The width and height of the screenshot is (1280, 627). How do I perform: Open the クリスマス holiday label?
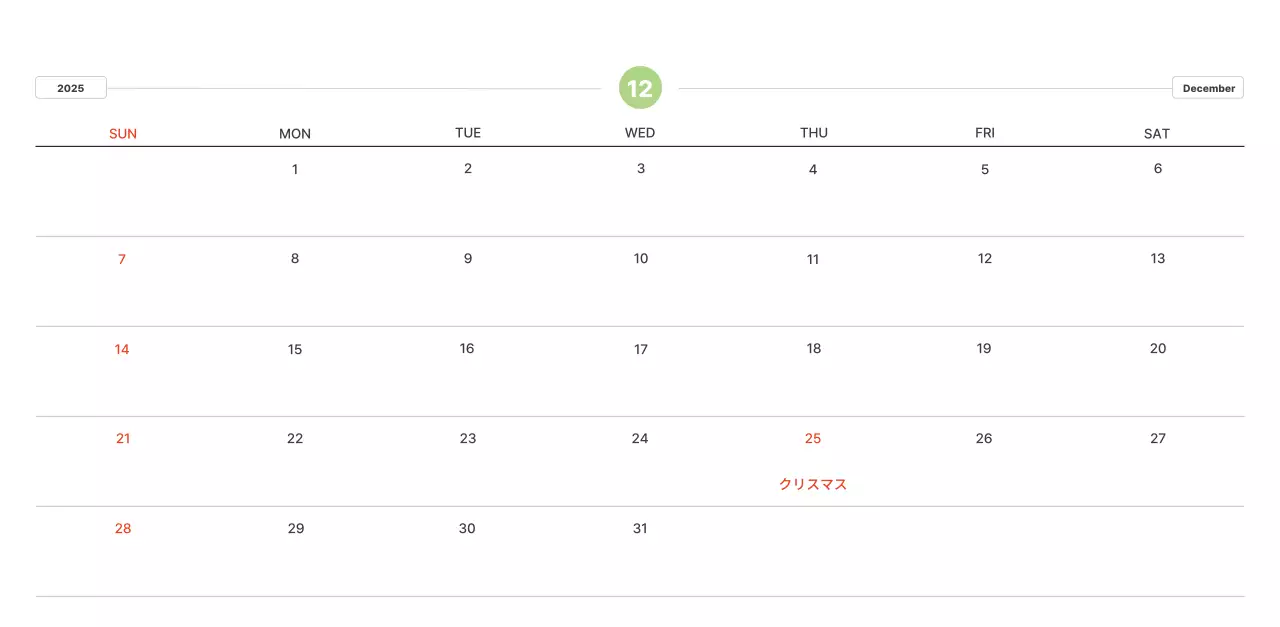point(813,484)
